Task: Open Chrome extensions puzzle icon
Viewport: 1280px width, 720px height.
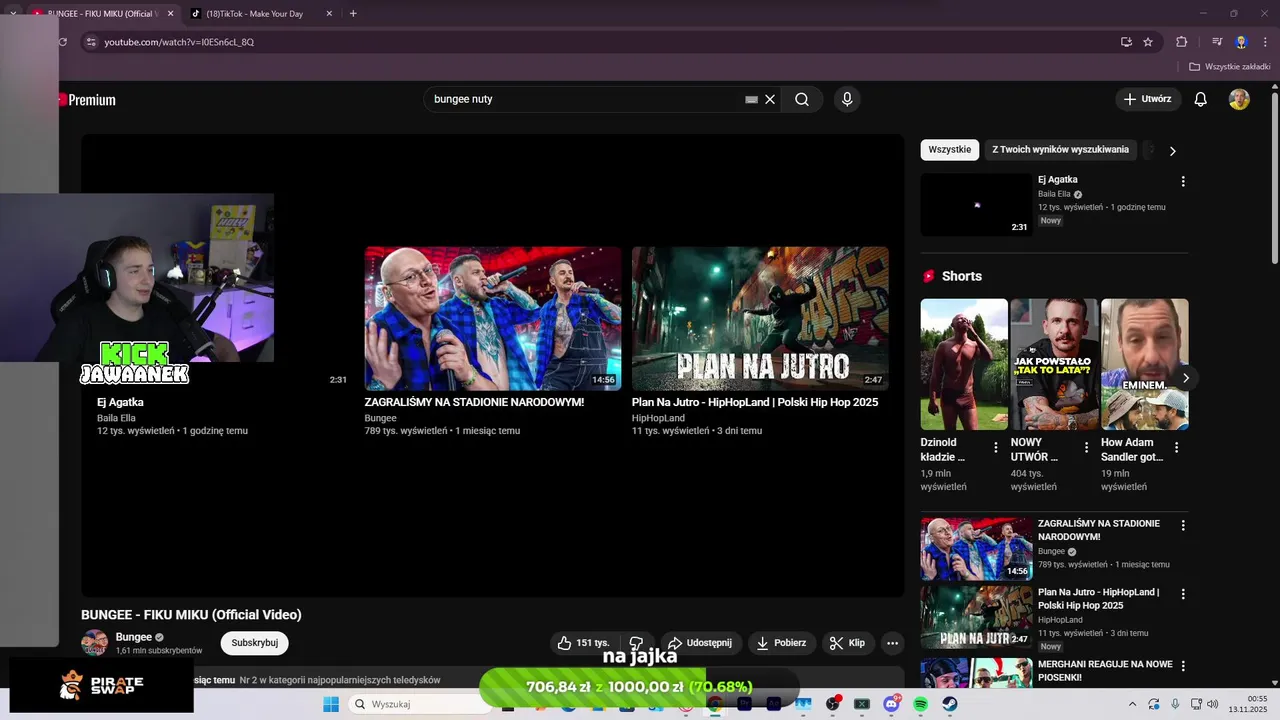Action: tap(1182, 42)
